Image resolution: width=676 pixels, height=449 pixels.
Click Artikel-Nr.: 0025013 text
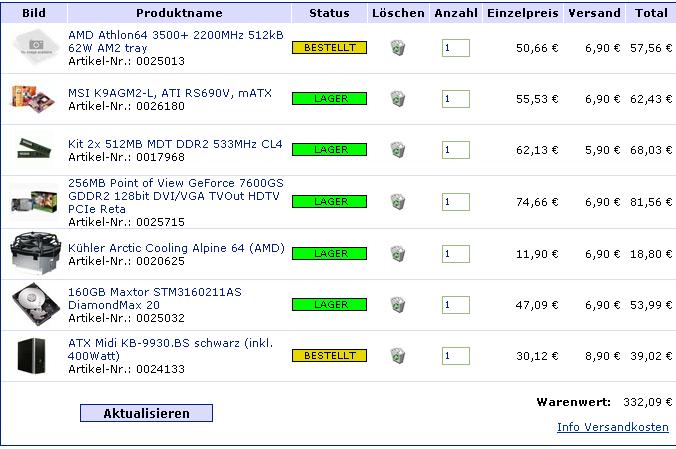tap(126, 61)
